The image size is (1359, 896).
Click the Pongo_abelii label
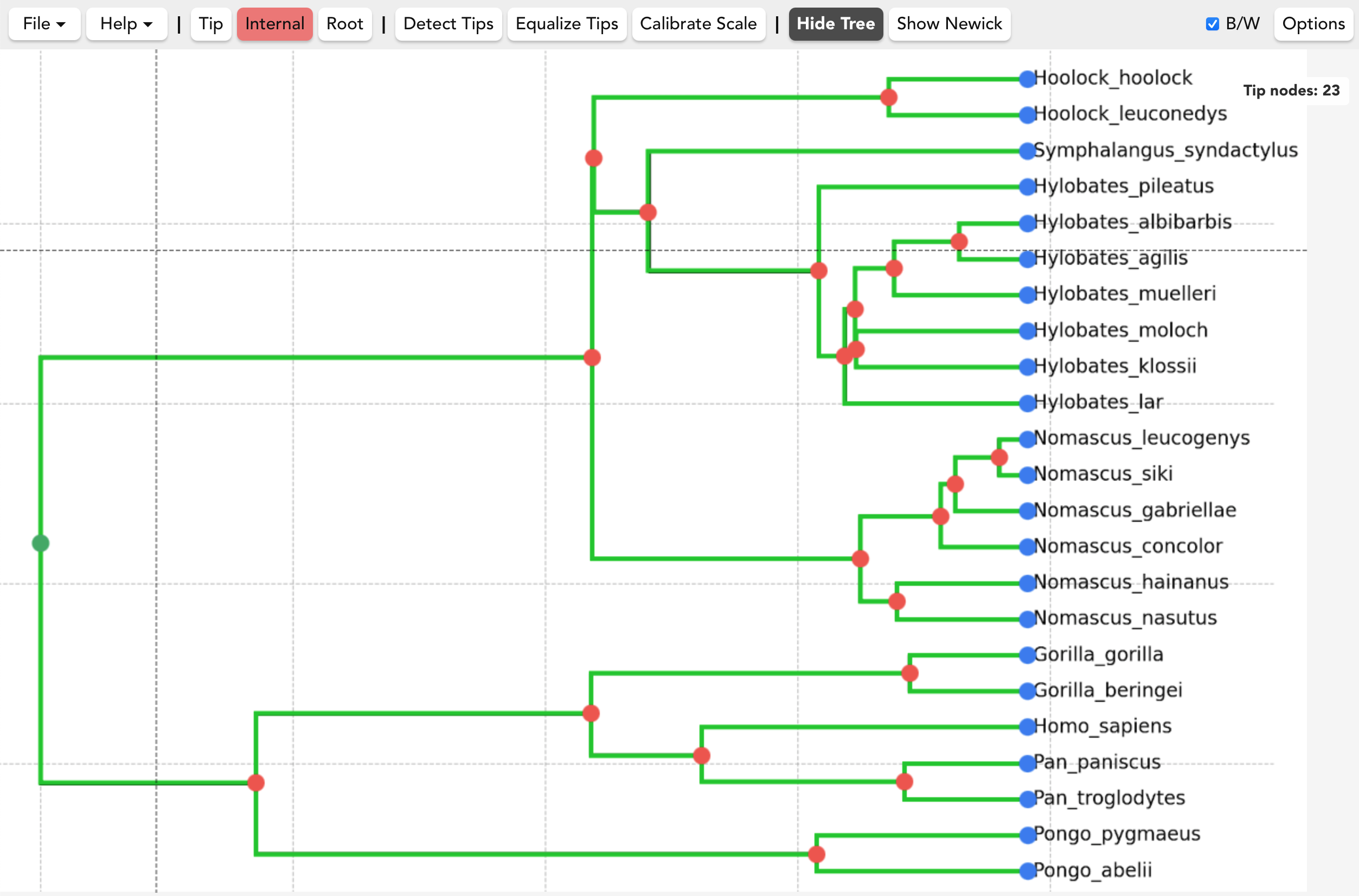1093,871
